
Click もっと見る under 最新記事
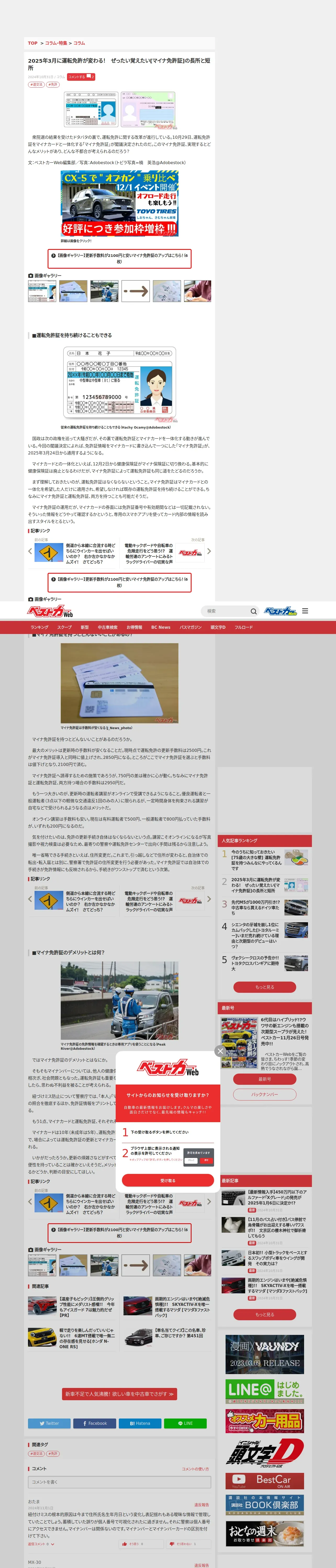[265, 1314]
